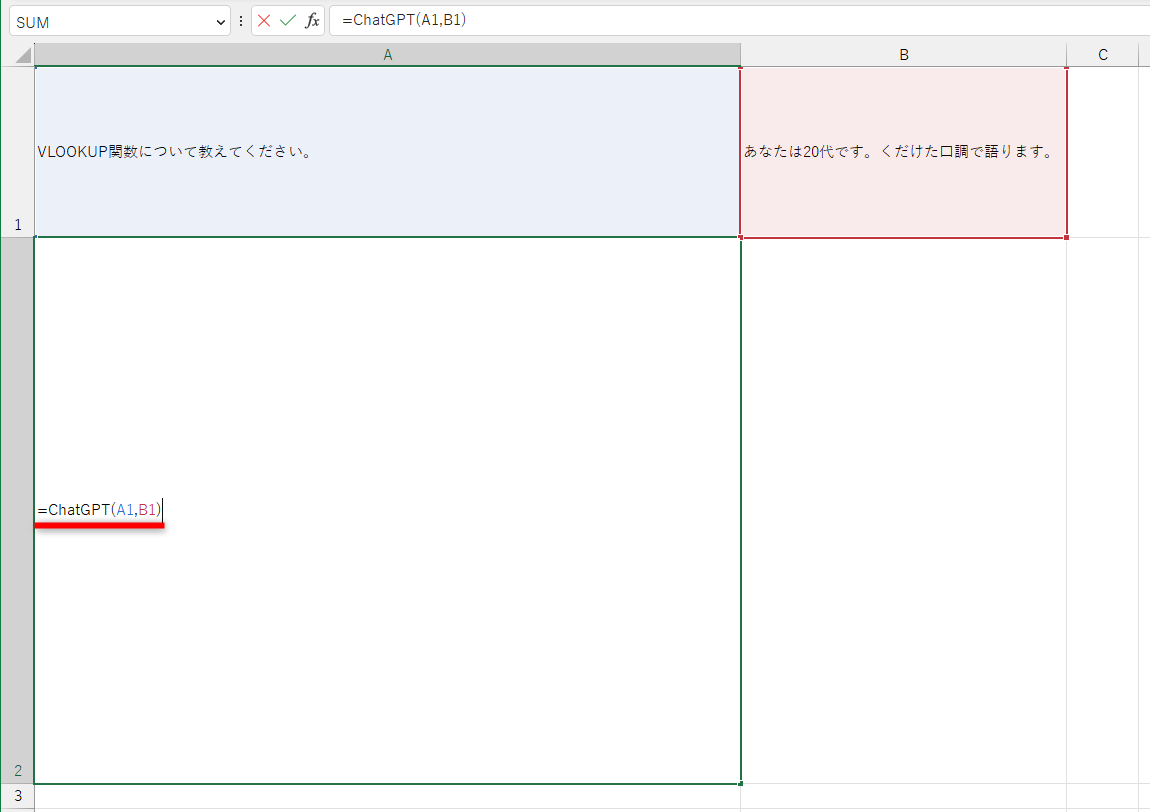Click the vertical dots separator beside the Name Box
This screenshot has height=812, width=1150.
click(242, 20)
